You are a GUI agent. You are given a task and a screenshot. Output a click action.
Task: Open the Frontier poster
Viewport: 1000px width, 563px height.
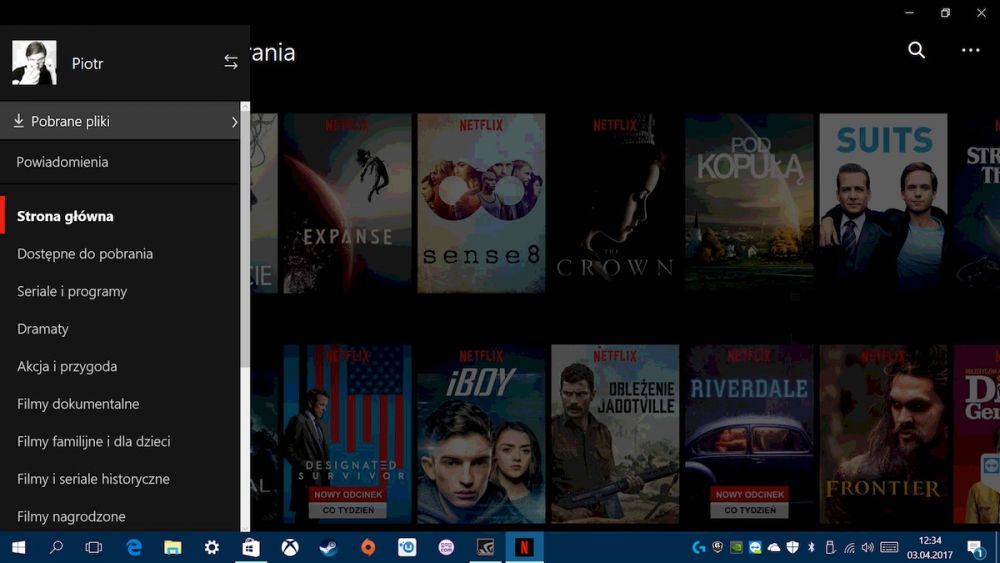tap(883, 434)
